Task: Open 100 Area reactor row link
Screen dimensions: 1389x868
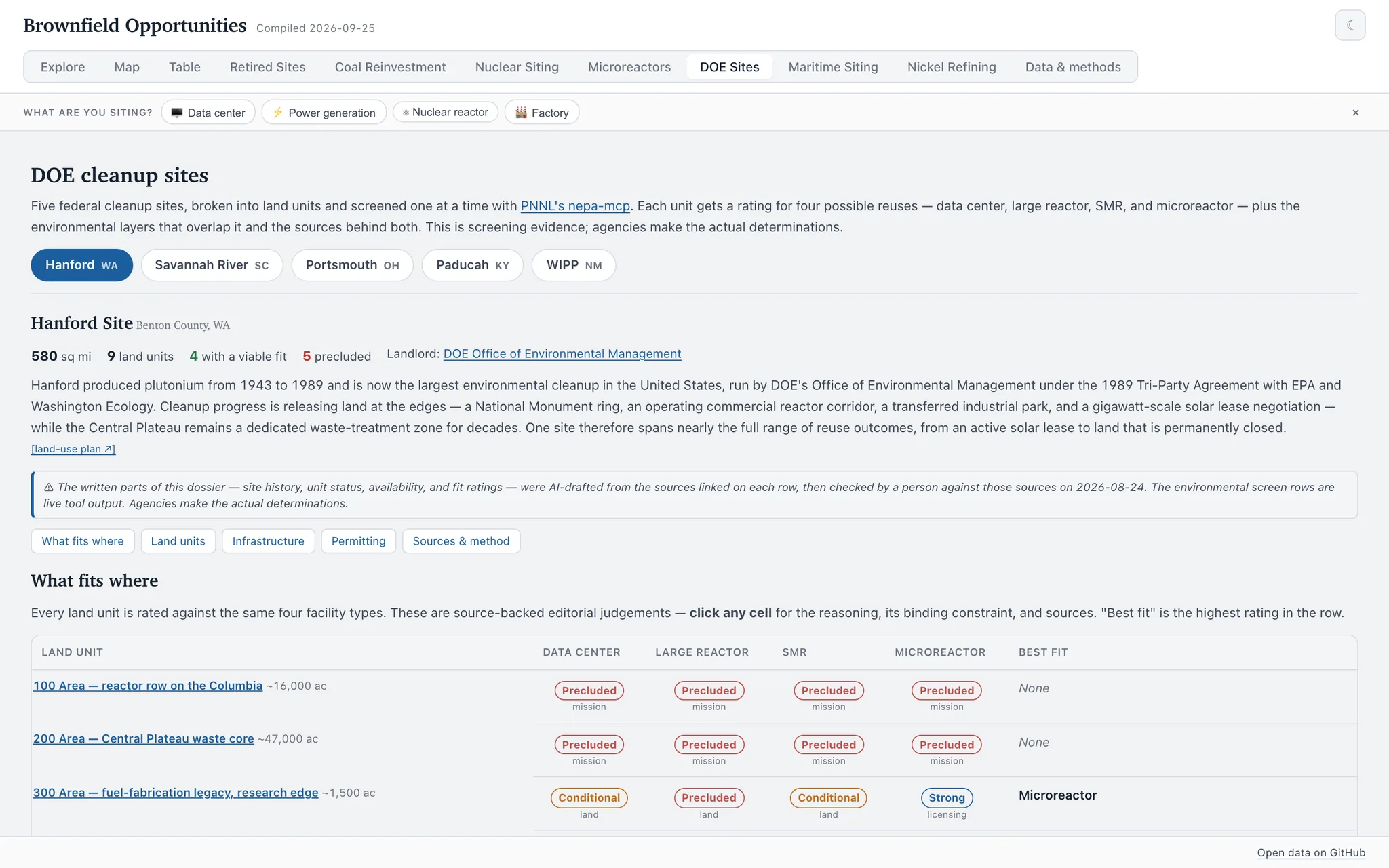Action: point(148,686)
